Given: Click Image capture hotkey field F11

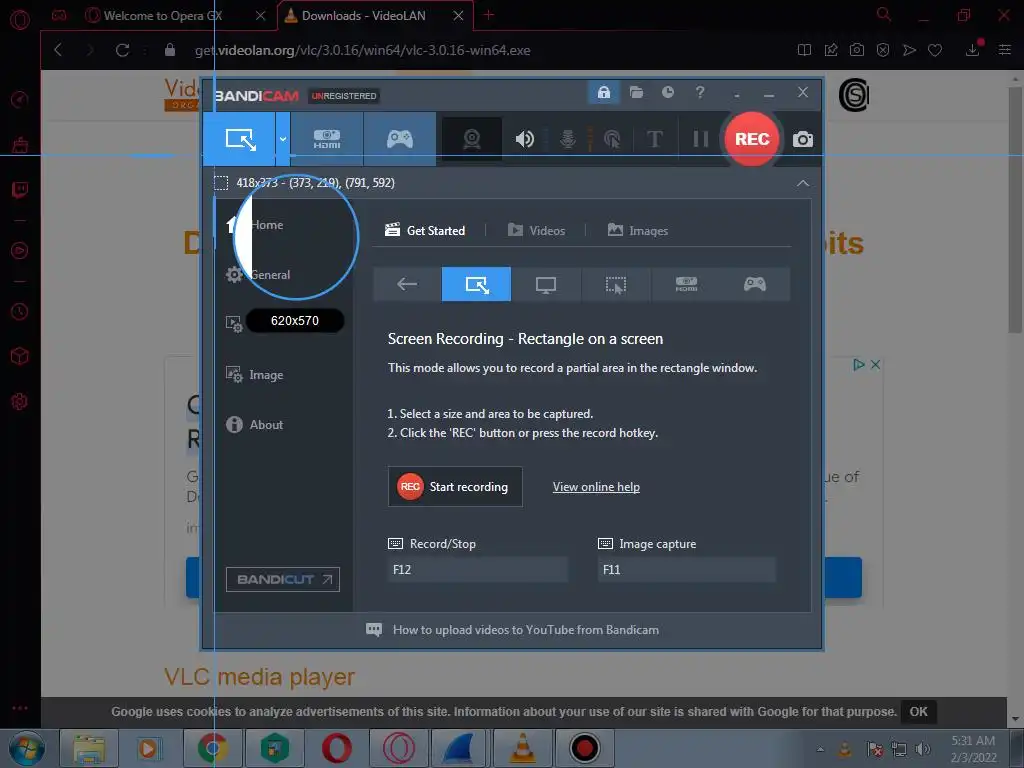Looking at the screenshot, I should [x=687, y=569].
